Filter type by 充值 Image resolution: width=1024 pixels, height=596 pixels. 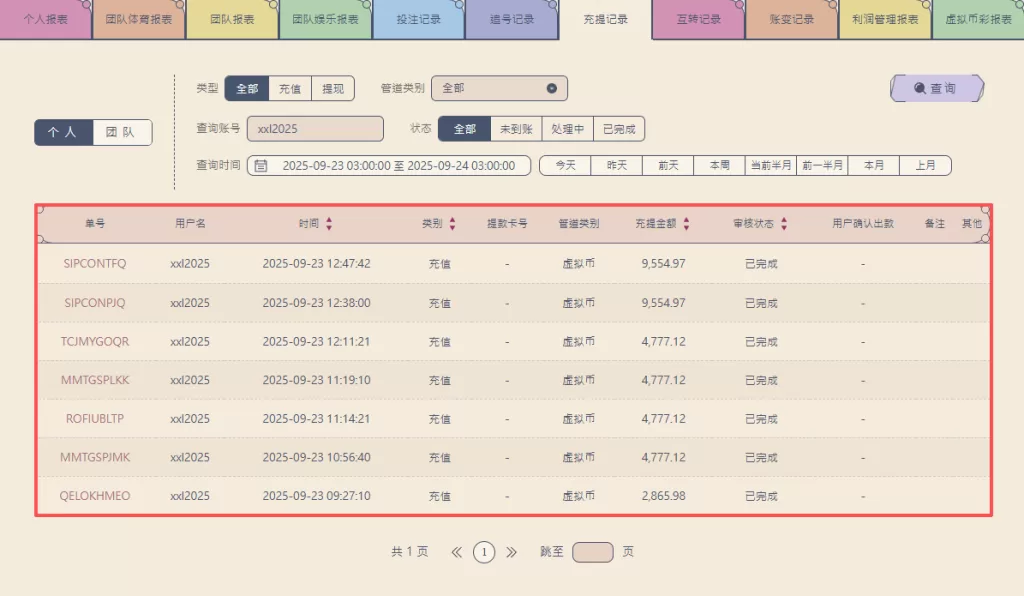point(290,89)
